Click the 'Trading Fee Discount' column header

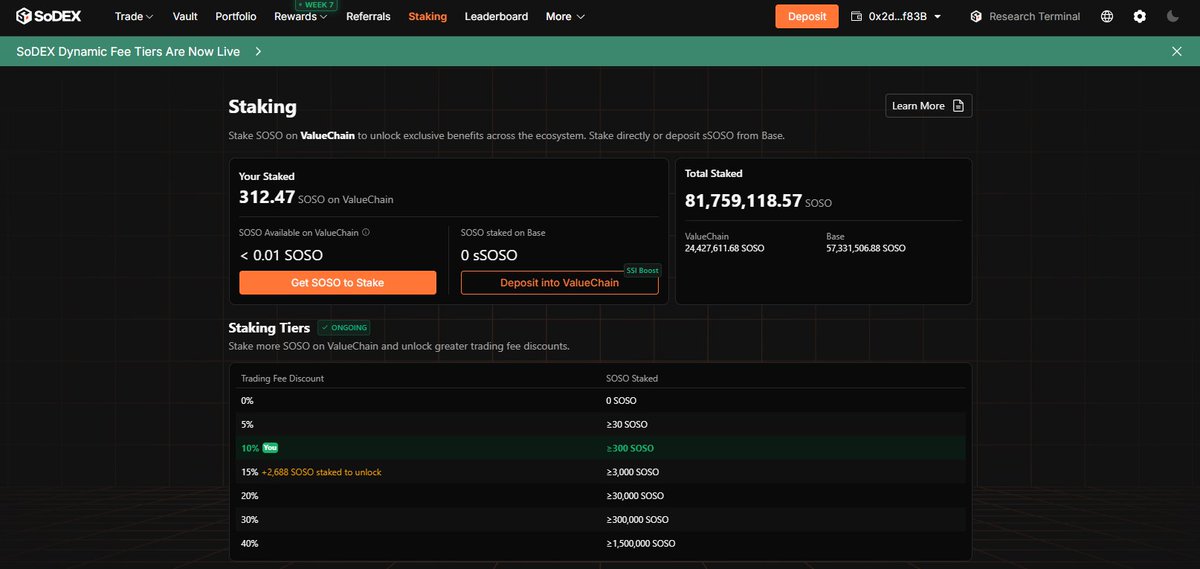tap(282, 379)
